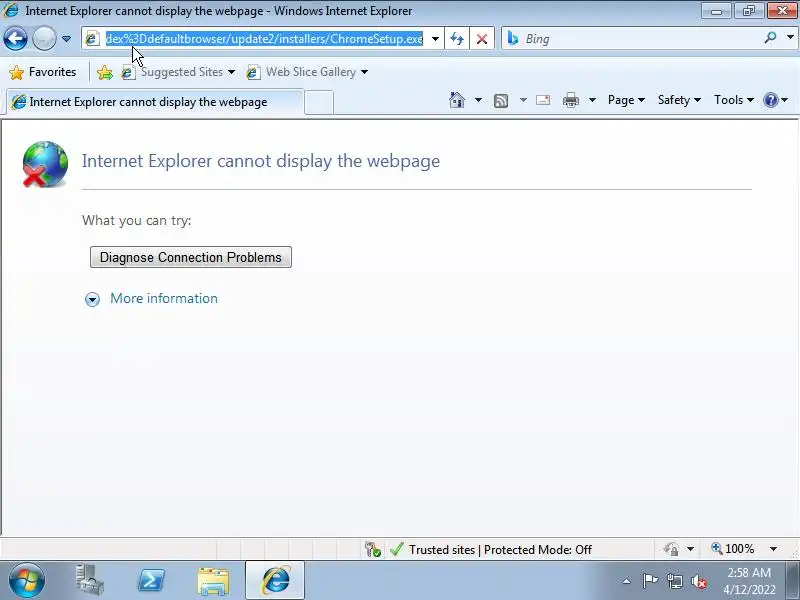800x600 pixels.
Task: Click Trusted sites Protected Mode status text
Action: (x=500, y=549)
